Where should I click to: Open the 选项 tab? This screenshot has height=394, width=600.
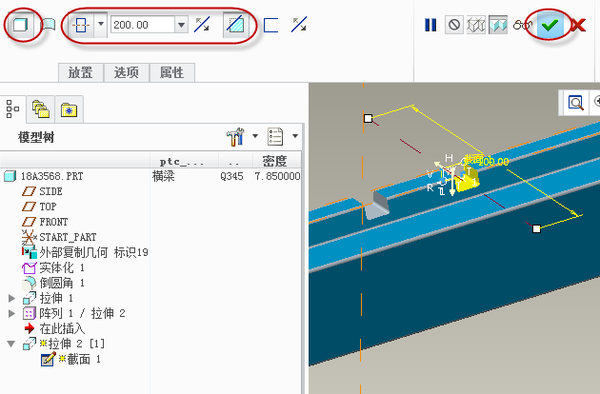pos(126,72)
